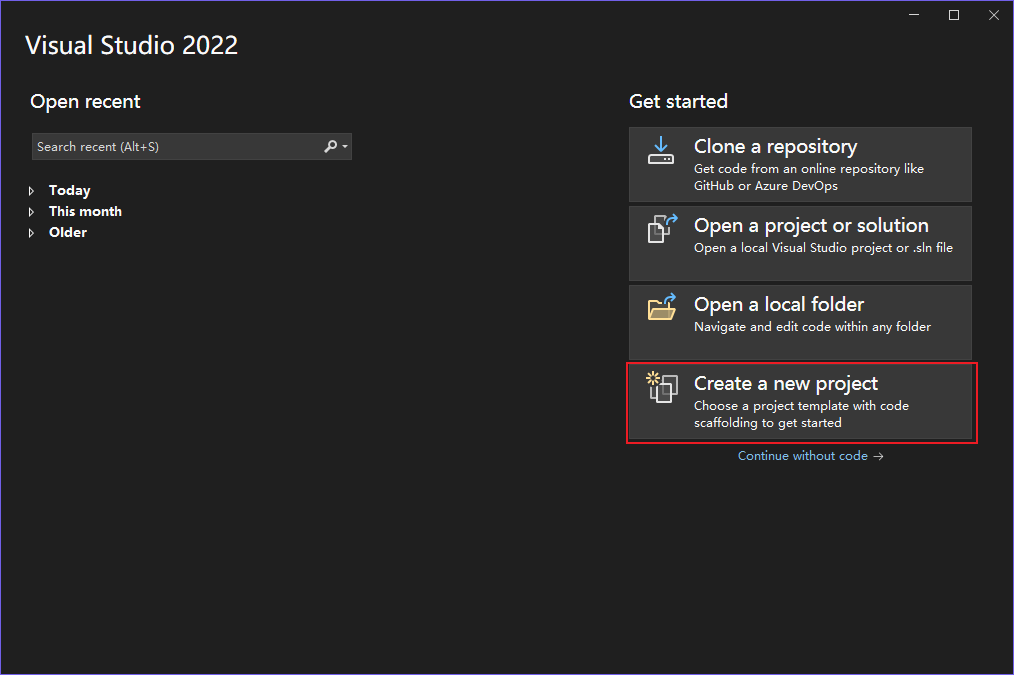Click the Clone a repository download icon
This screenshot has width=1014, height=675.
[x=661, y=151]
